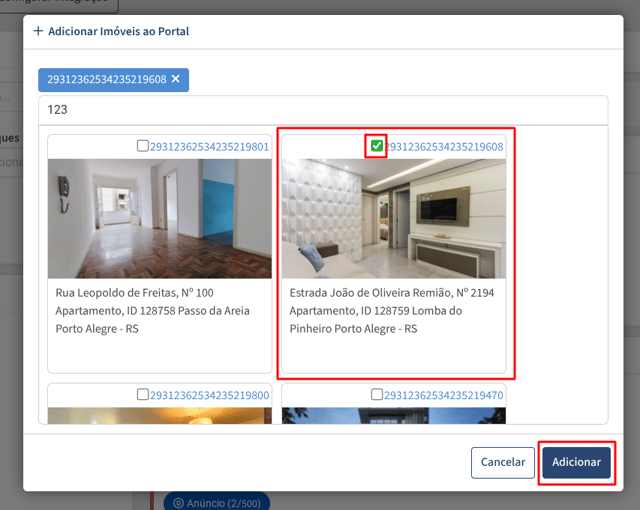Screen dimensions: 640x510
Task: Click the search field containing 123
Action: [x=323, y=110]
